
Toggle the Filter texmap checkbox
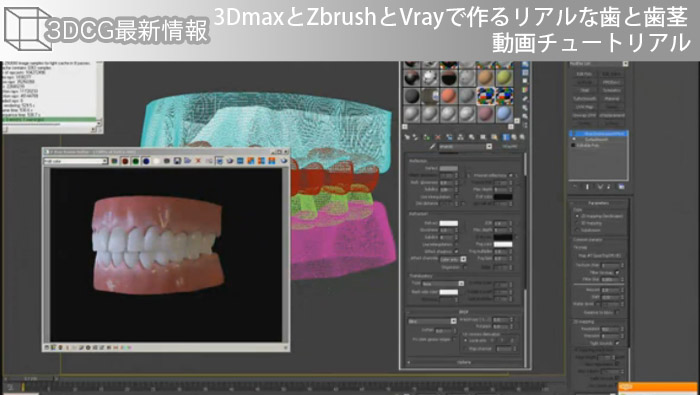click(617, 272)
